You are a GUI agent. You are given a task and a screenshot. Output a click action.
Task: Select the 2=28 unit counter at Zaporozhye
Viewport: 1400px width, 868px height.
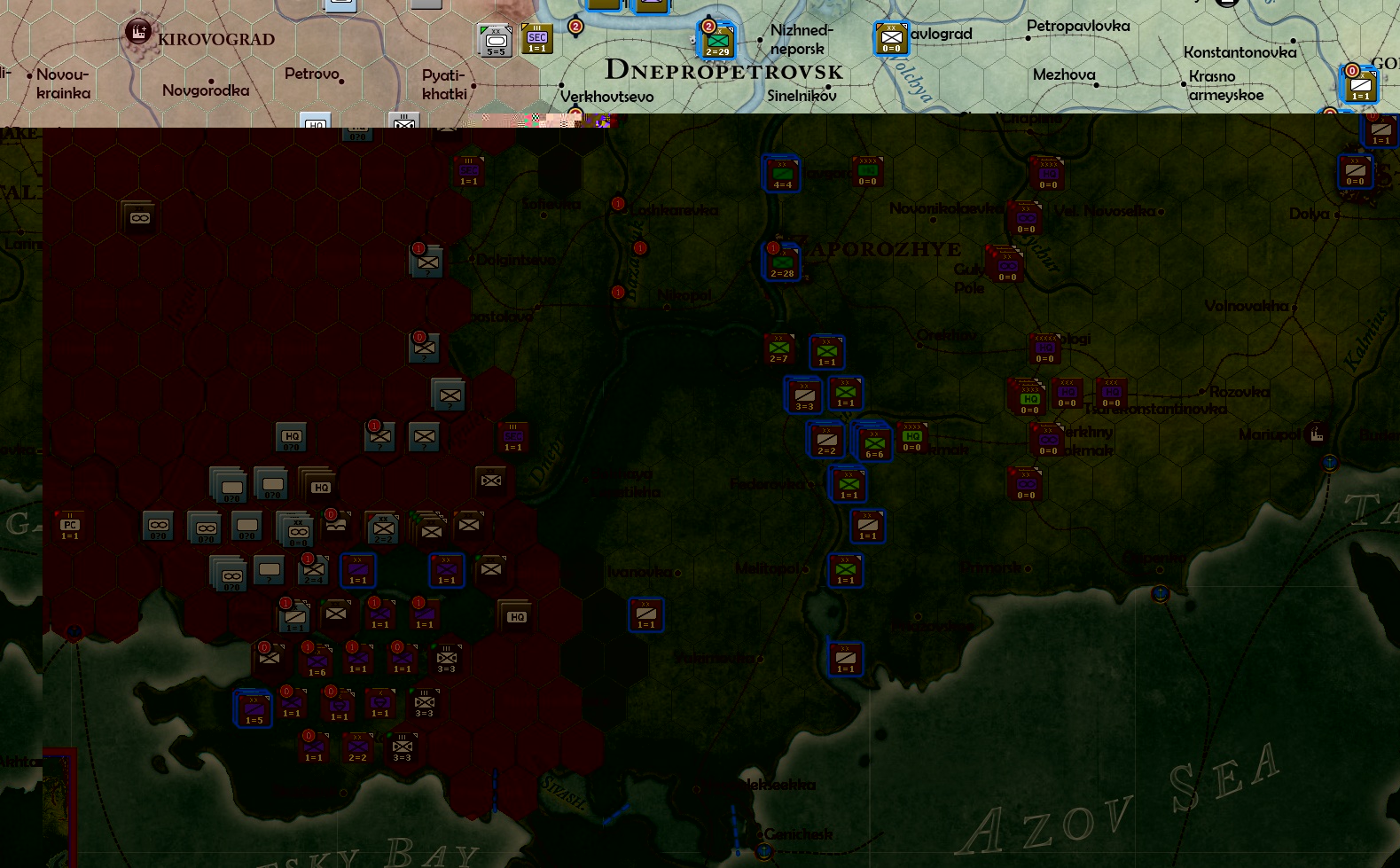tap(782, 262)
